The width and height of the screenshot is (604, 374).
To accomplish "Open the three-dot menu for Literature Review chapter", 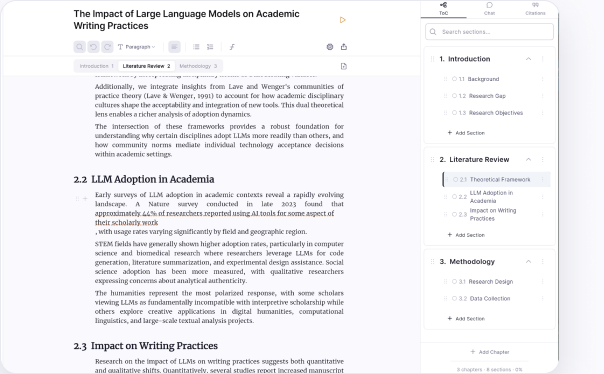I will pos(542,159).
